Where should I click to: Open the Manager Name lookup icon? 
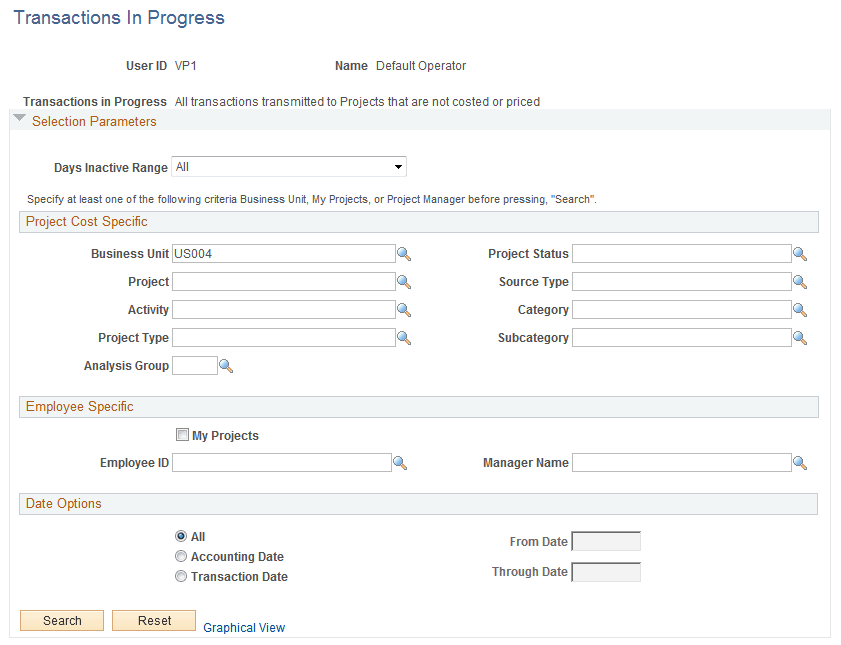[x=800, y=462]
